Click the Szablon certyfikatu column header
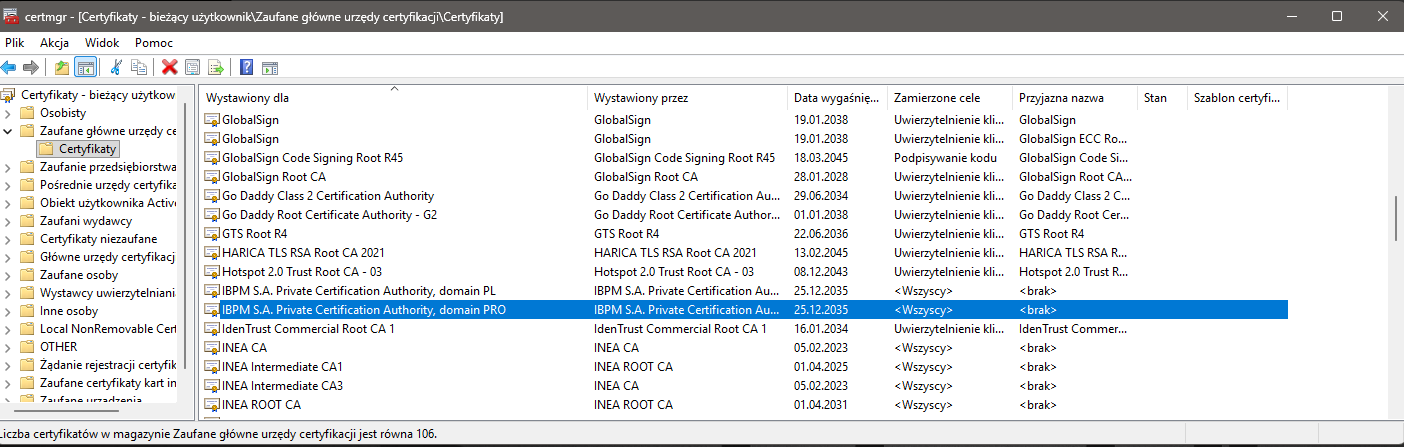This screenshot has height=447, width=1404. point(1238,98)
